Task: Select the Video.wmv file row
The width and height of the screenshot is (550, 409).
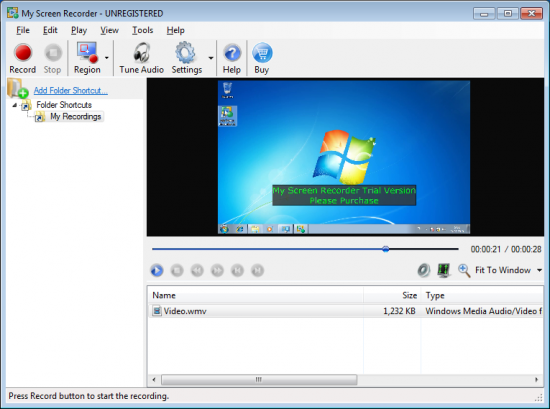Action: pyautogui.click(x=346, y=311)
